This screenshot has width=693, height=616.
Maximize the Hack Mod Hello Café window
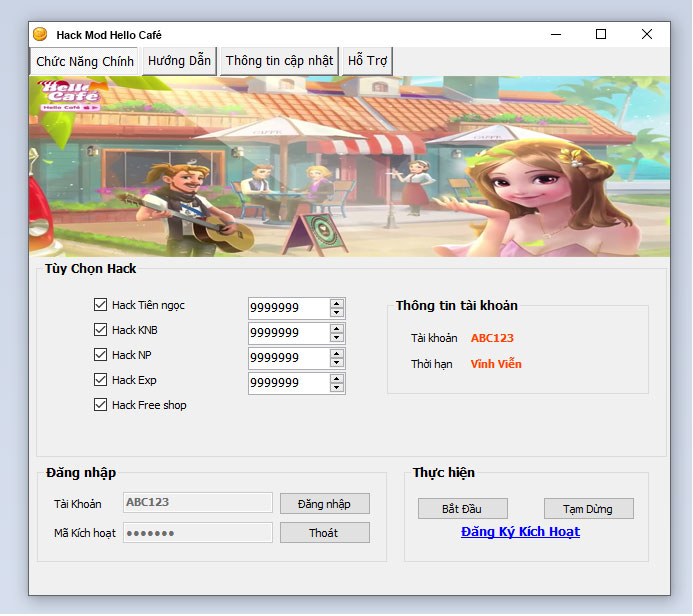click(x=601, y=34)
